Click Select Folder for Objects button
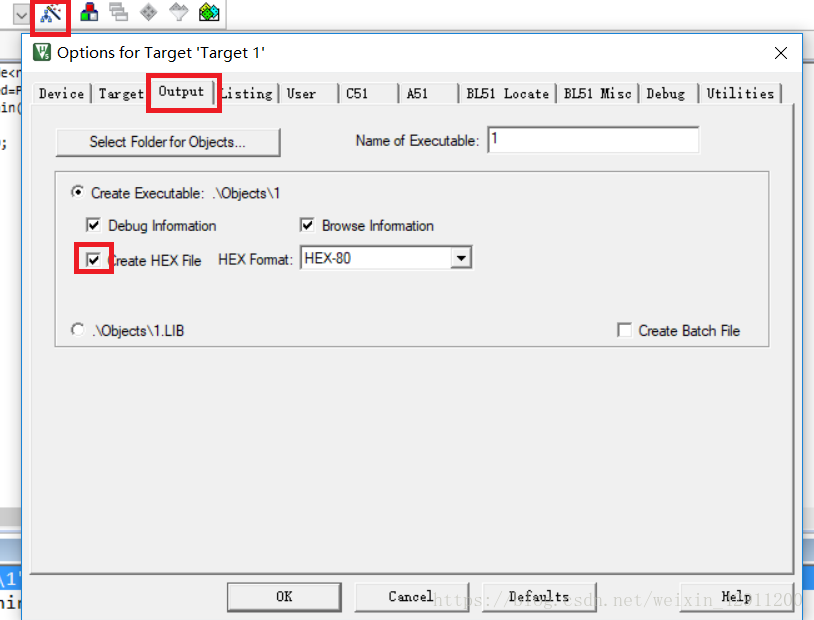814x620 pixels. (168, 142)
